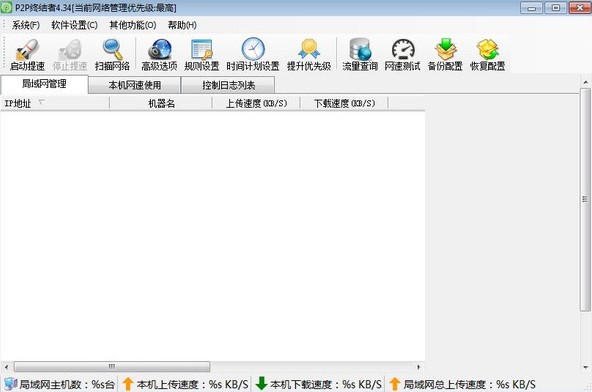The image size is (592, 392).
Task: Switch to the 控制日志列表 tab
Action: coord(228,85)
